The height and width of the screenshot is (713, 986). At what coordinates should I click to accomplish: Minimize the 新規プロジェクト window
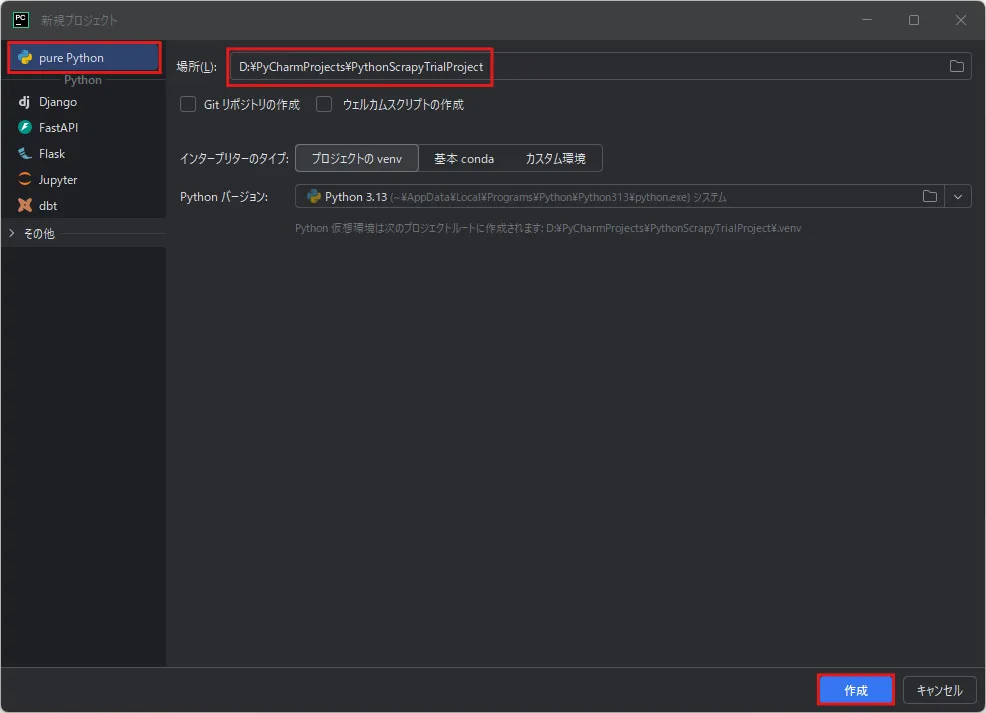click(867, 20)
